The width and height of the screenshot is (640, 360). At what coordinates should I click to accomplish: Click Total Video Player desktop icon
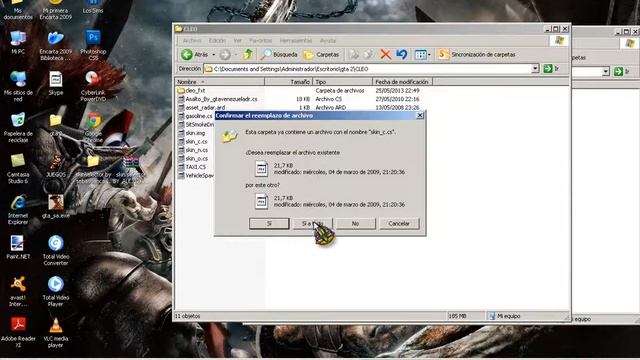(56, 291)
